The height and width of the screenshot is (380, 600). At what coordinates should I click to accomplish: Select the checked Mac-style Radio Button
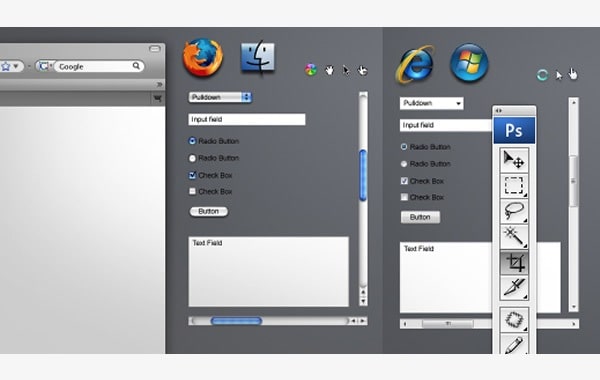pos(192,141)
